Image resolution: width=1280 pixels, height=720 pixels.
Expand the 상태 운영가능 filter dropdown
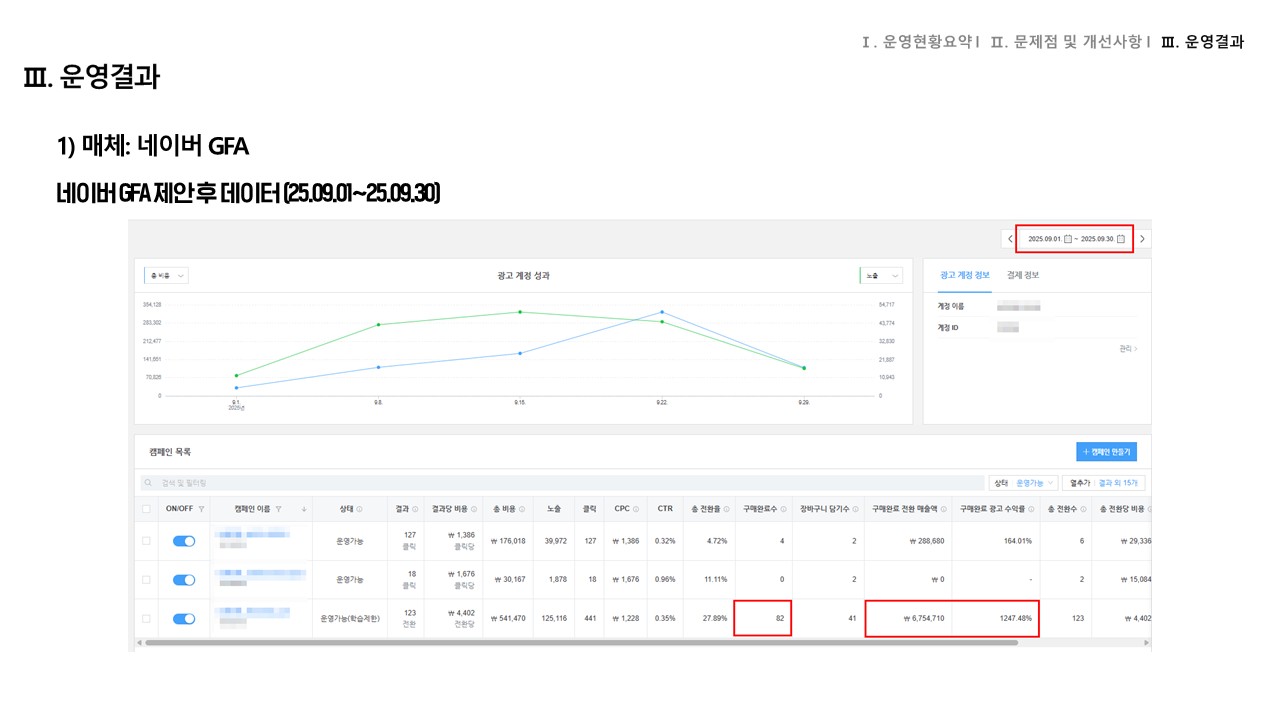click(x=1022, y=483)
